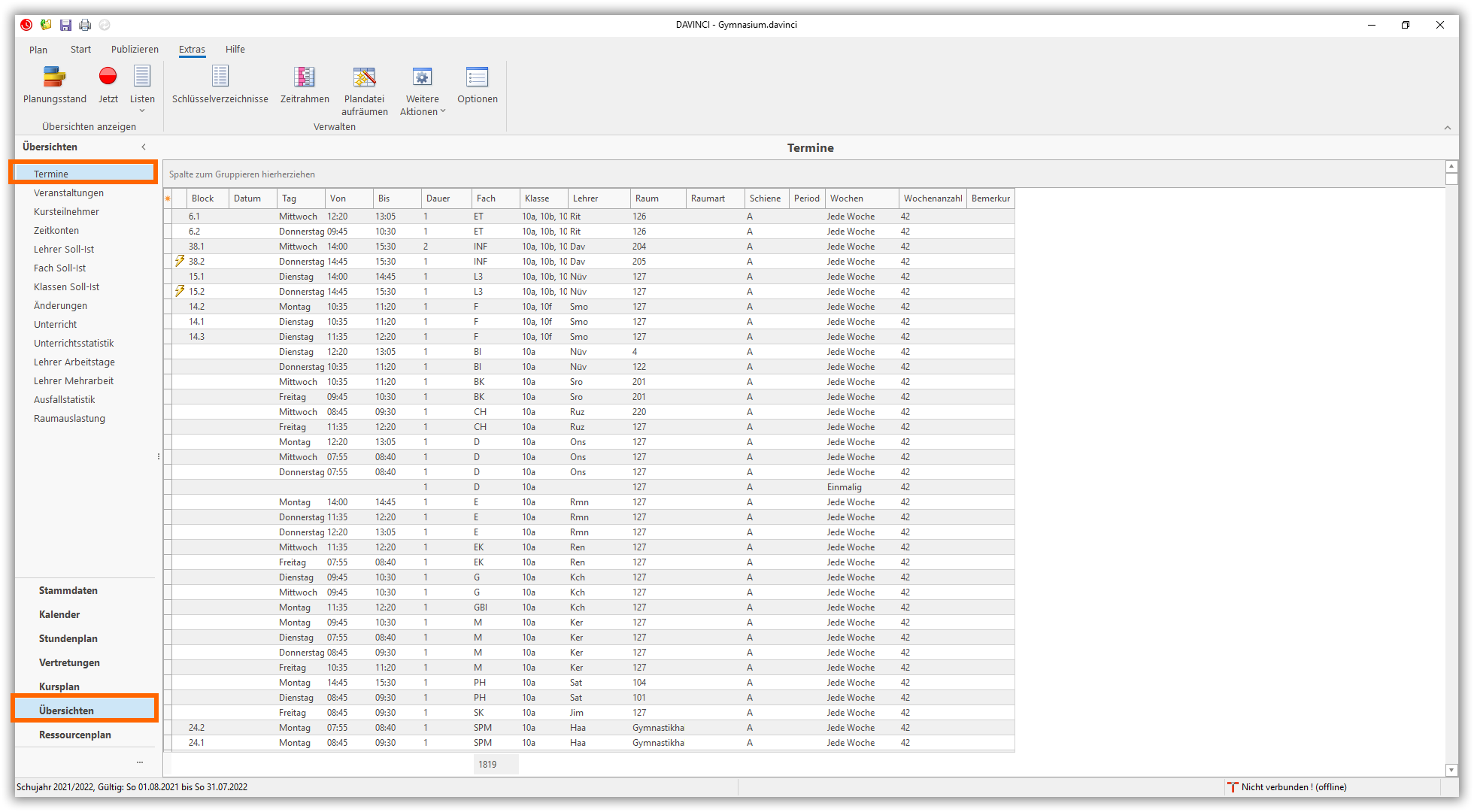Expand the Weitere Aktionen dropdown

[x=423, y=105]
